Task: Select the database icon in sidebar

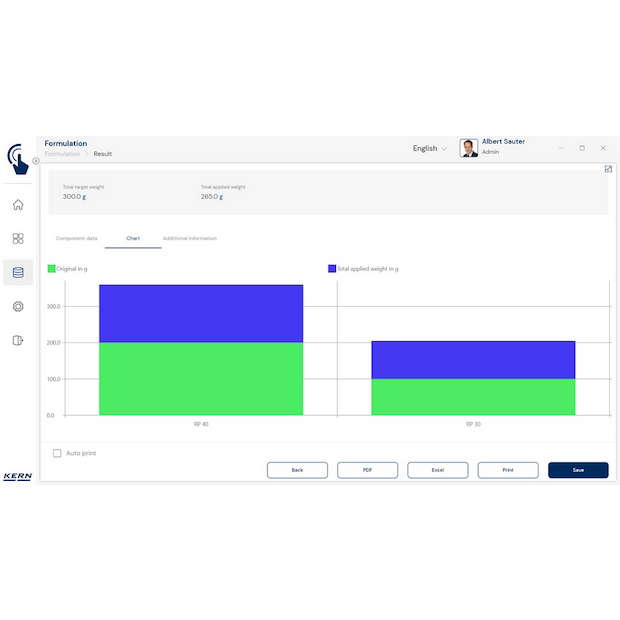Action: click(18, 272)
